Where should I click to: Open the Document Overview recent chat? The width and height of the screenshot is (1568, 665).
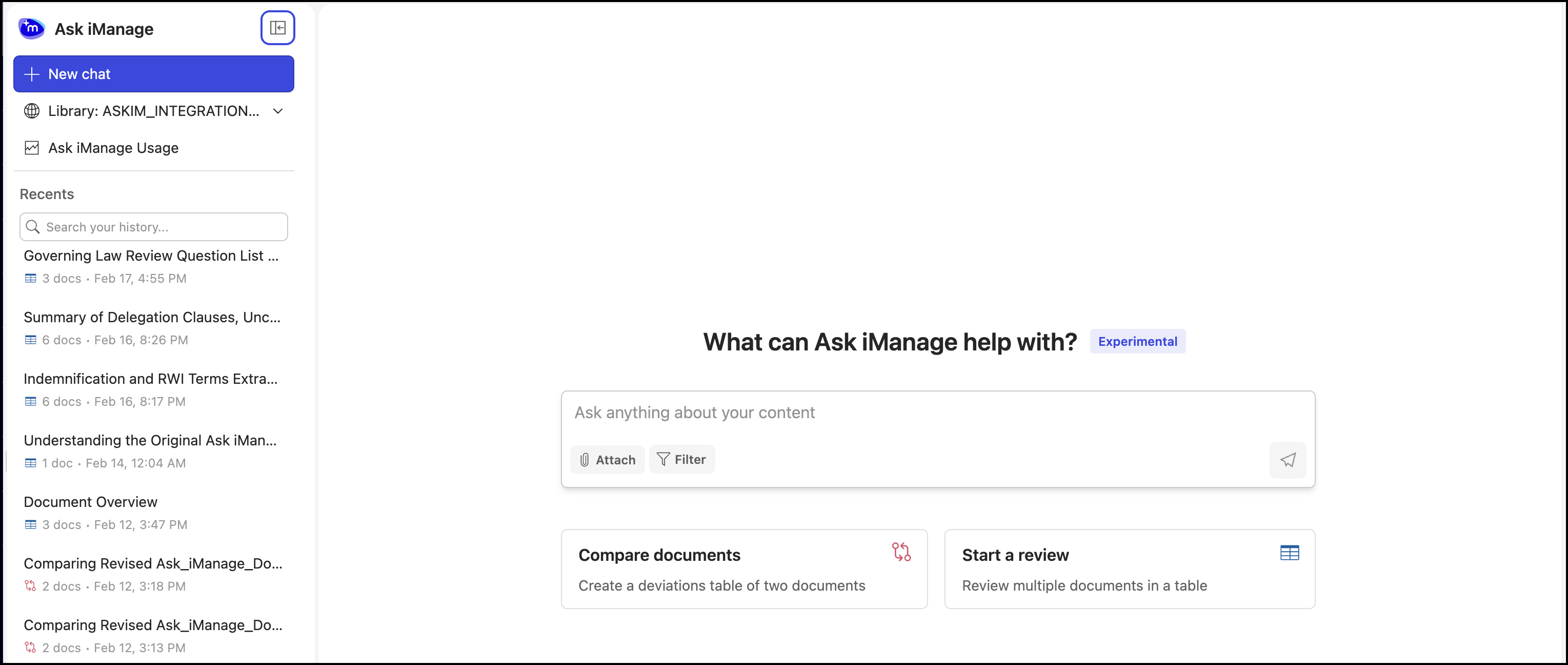tap(91, 502)
